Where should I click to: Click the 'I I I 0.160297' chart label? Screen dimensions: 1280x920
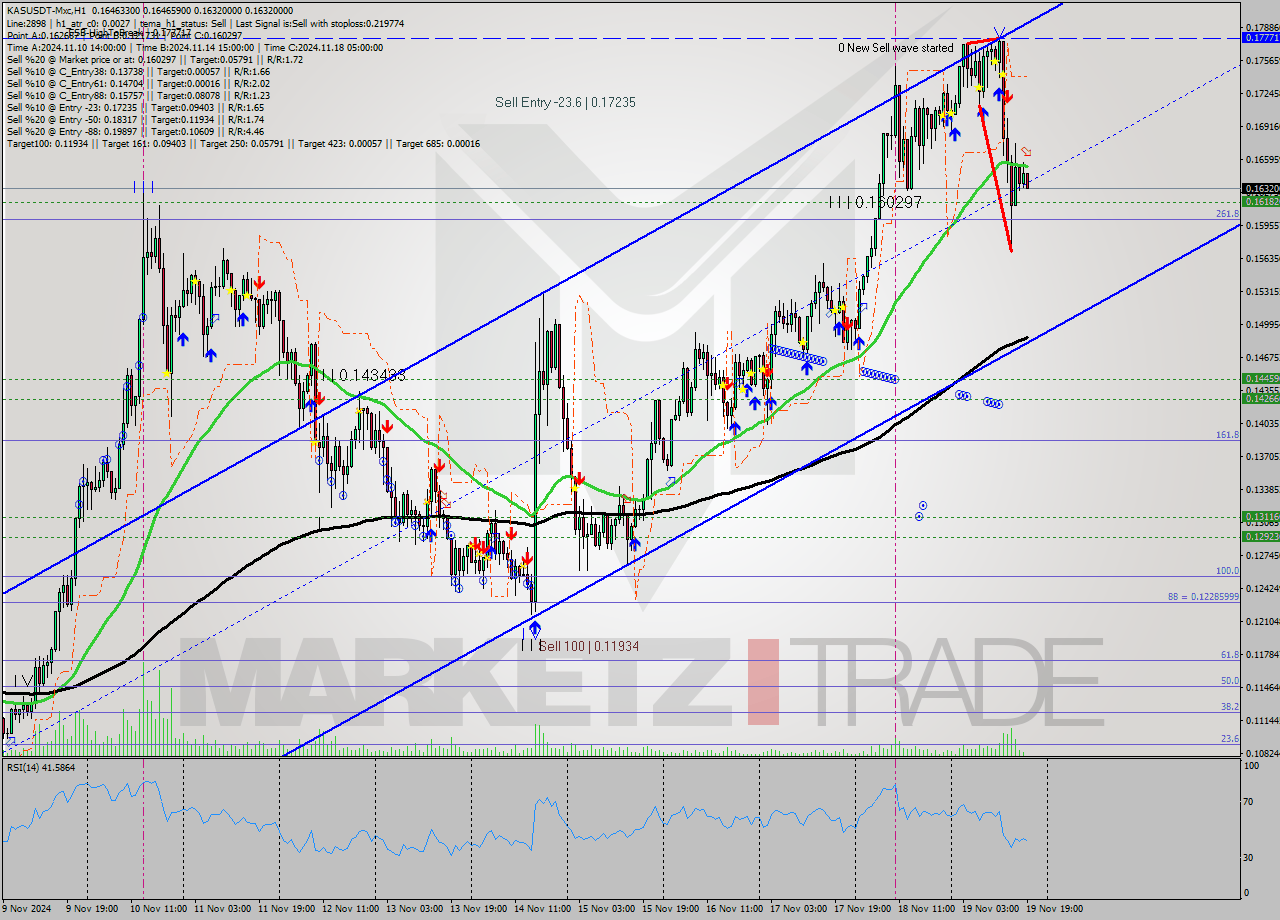[x=875, y=202]
